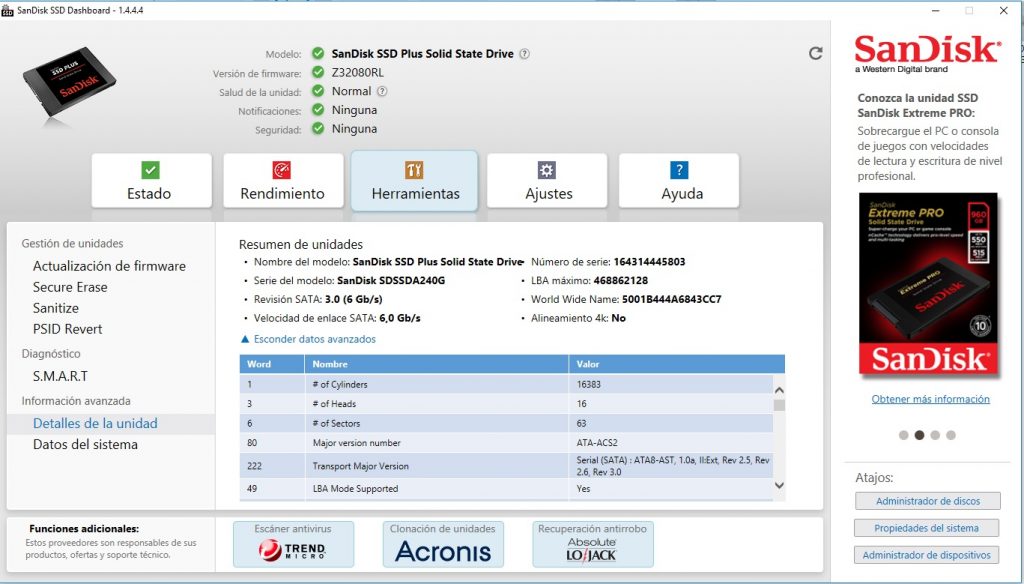Launch Trend Micro antivirus scanner

293,544
